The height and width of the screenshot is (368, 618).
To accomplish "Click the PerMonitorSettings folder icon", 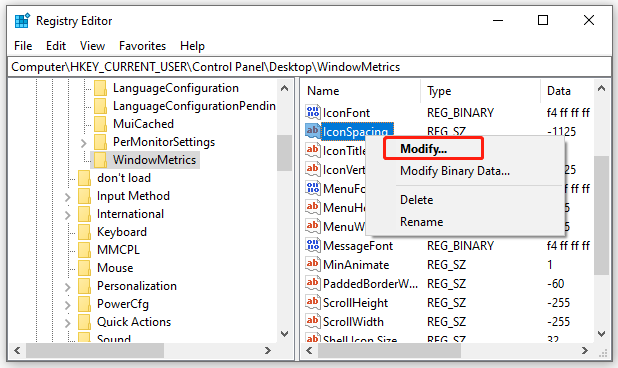I will [100, 142].
